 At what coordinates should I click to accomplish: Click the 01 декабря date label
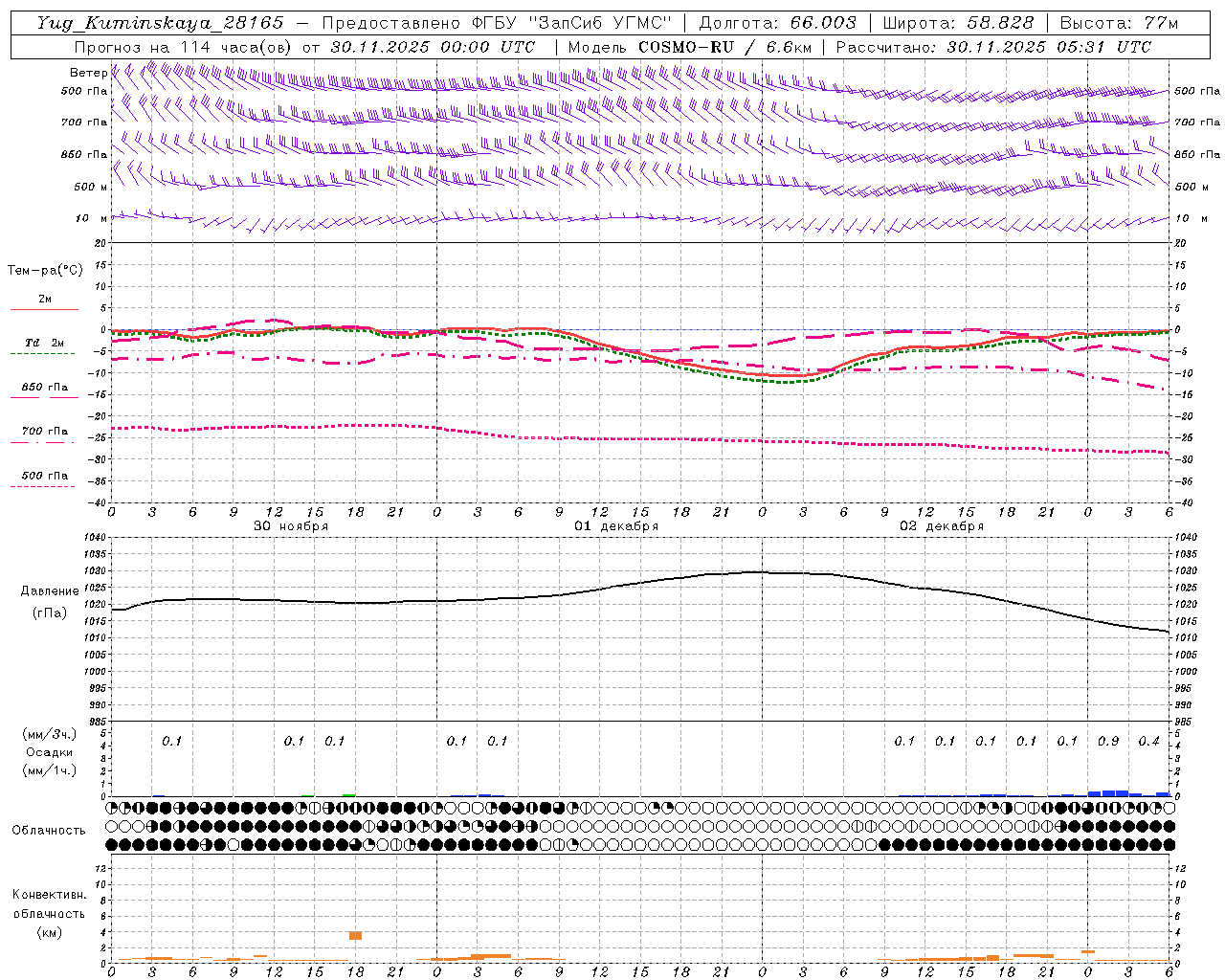(616, 526)
